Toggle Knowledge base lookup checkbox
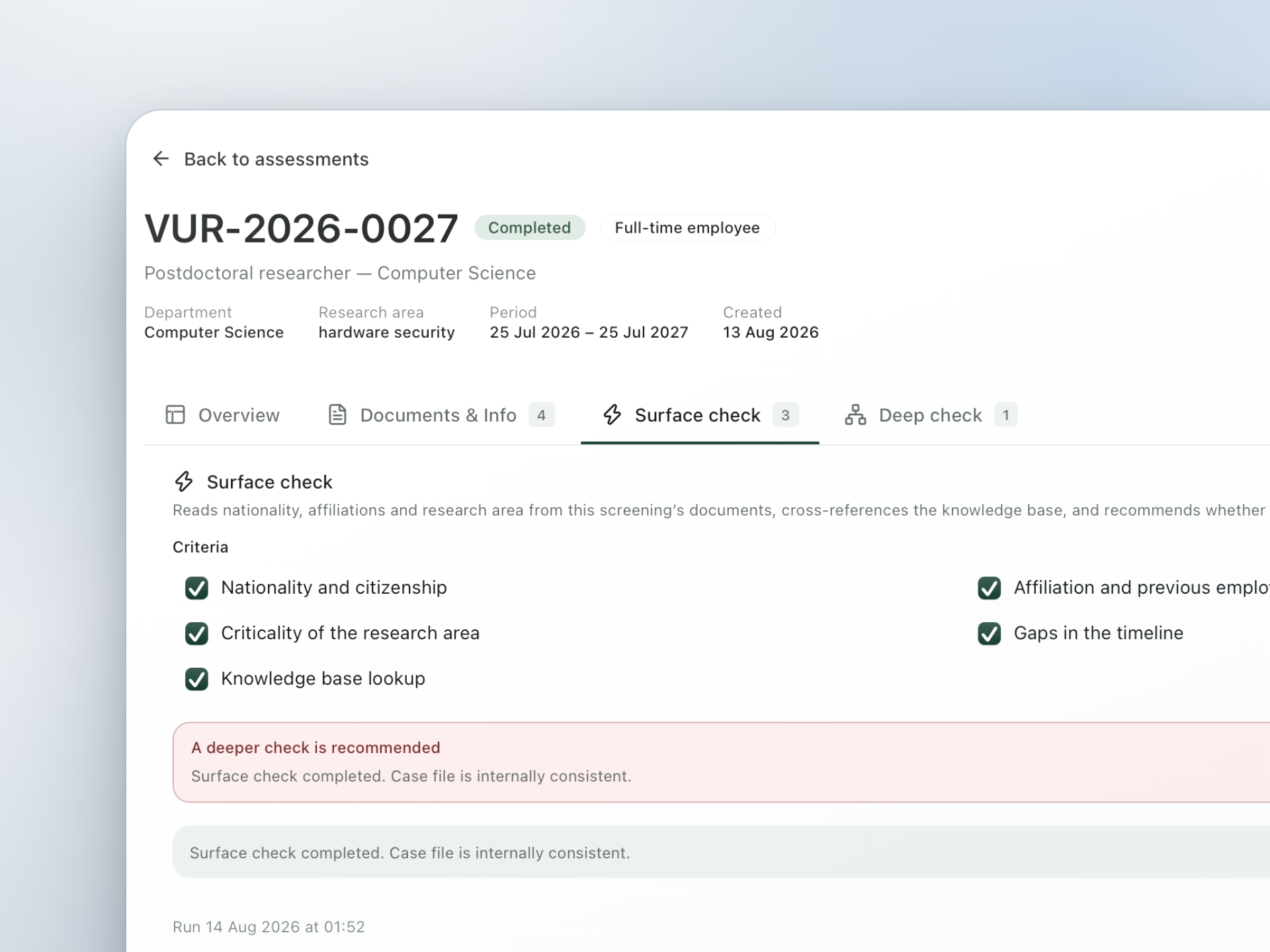 click(x=196, y=679)
